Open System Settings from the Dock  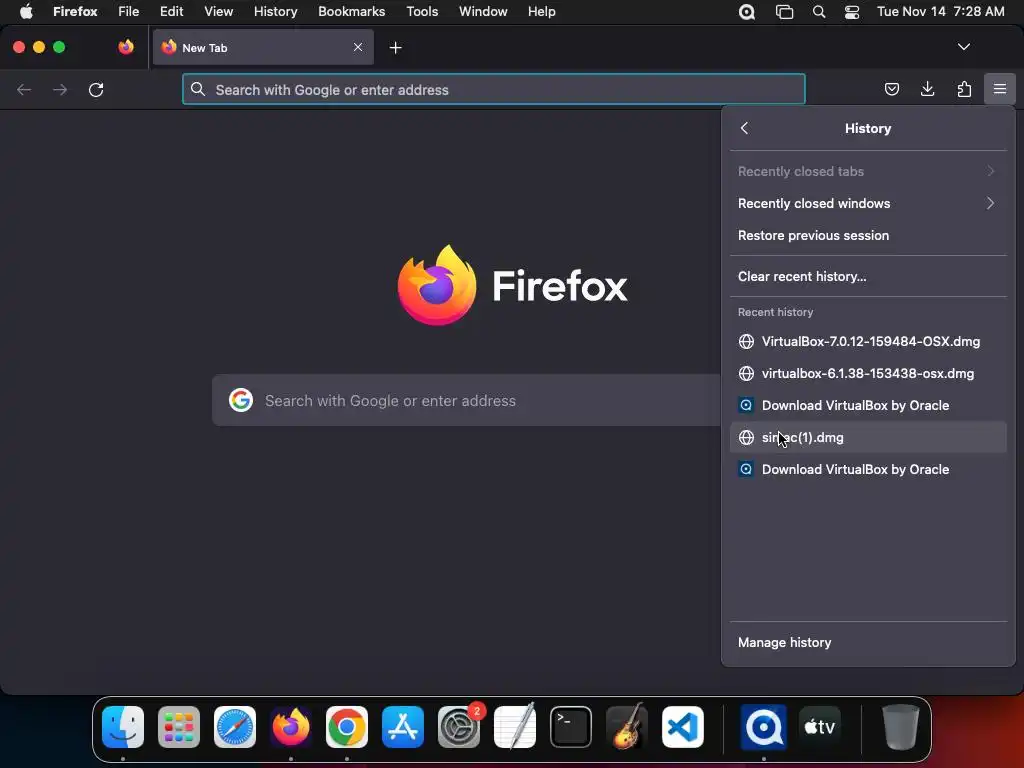click(459, 727)
